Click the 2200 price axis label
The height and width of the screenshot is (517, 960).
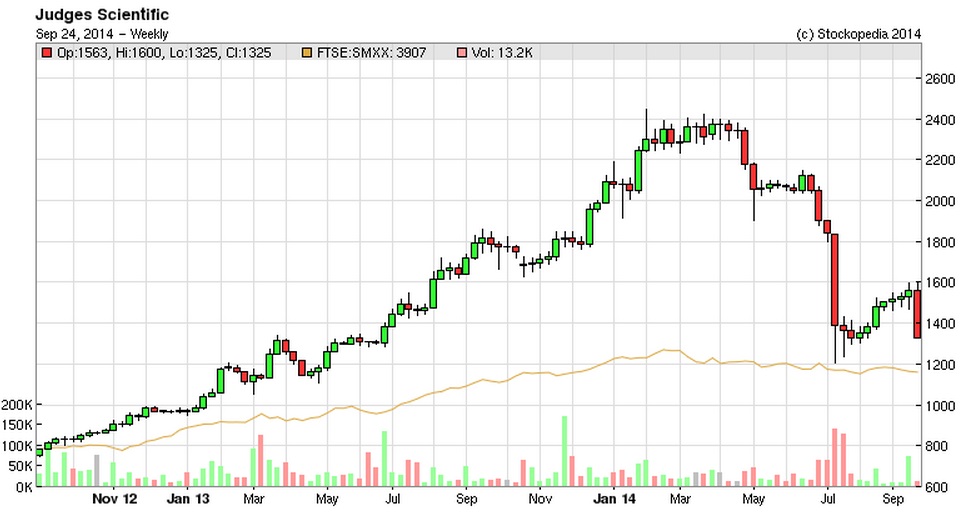tap(940, 160)
